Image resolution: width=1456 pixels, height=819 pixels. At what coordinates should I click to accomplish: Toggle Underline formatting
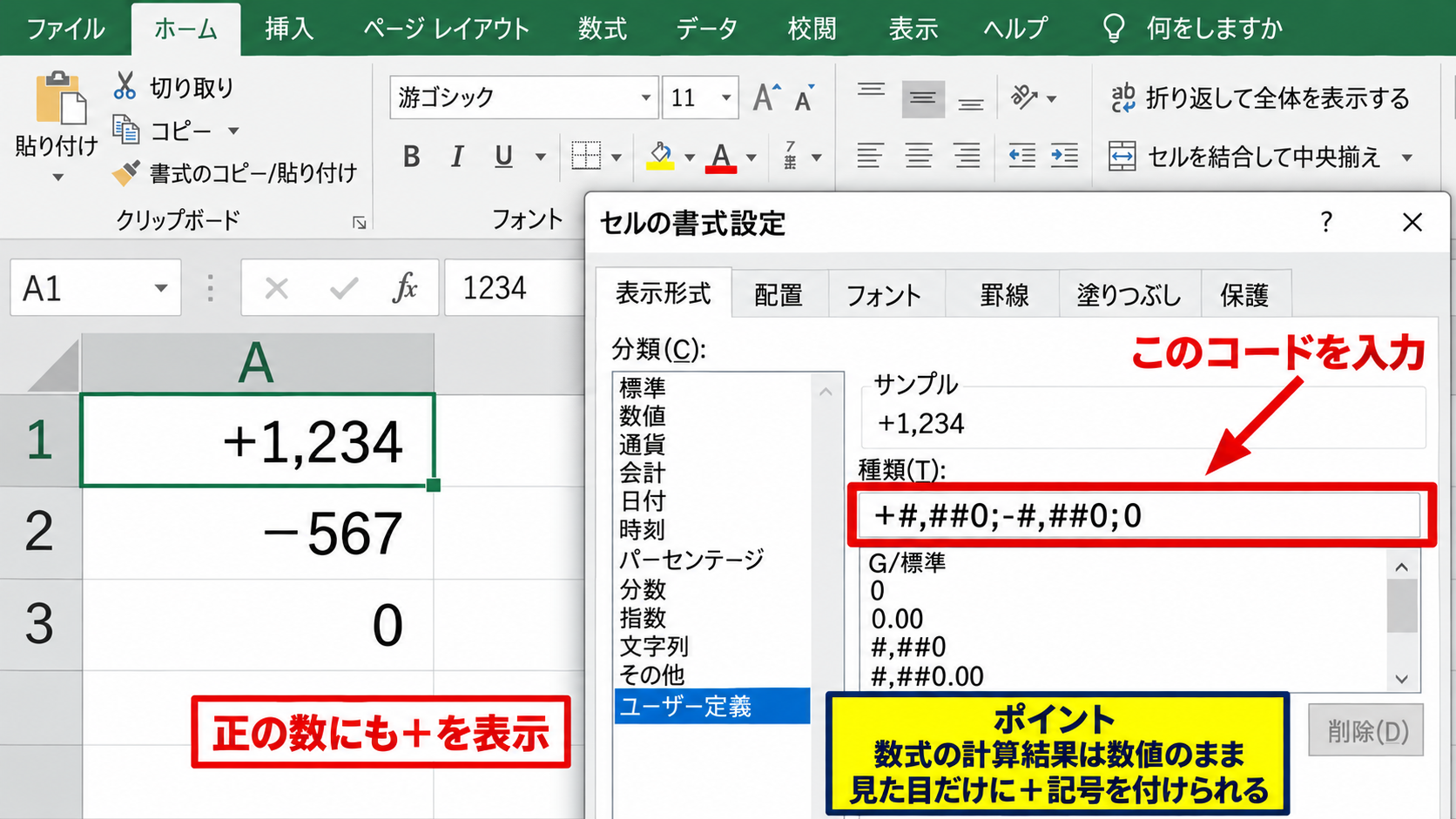[503, 157]
